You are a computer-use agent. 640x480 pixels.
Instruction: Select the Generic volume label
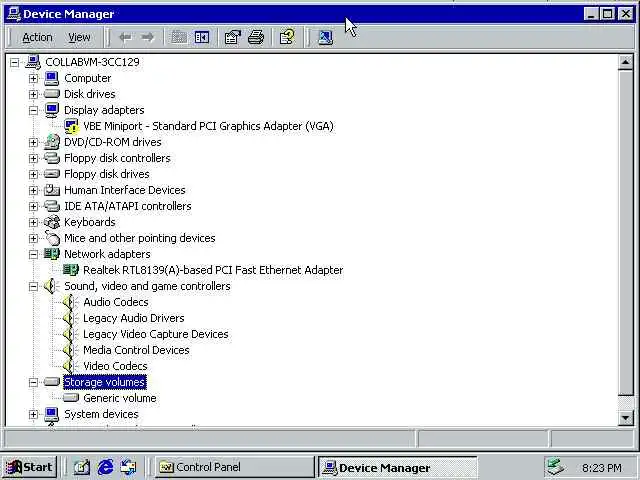120,398
